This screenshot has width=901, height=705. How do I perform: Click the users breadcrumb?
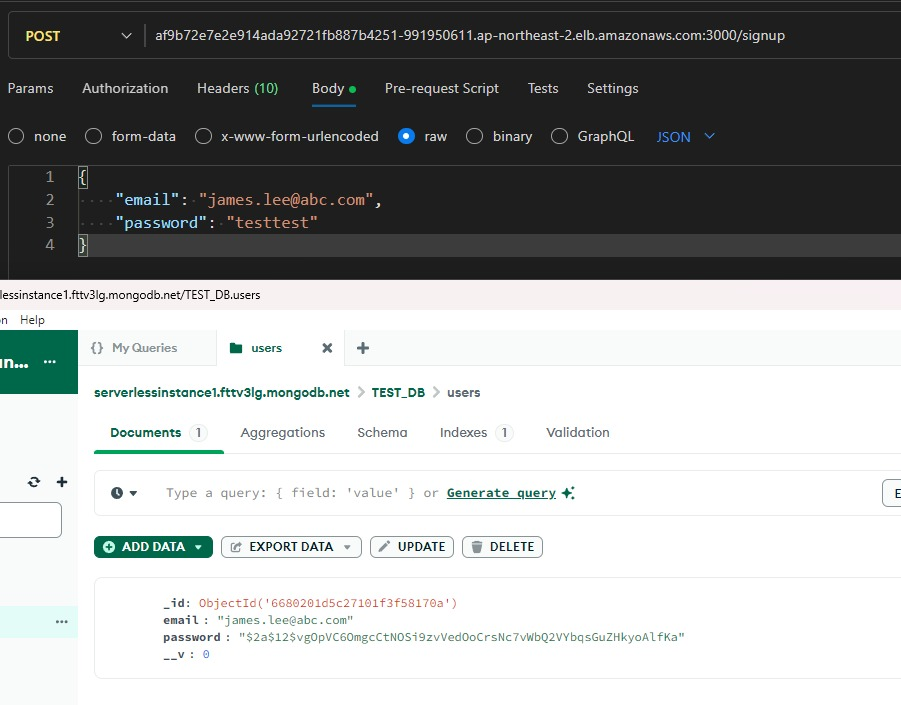pos(464,392)
